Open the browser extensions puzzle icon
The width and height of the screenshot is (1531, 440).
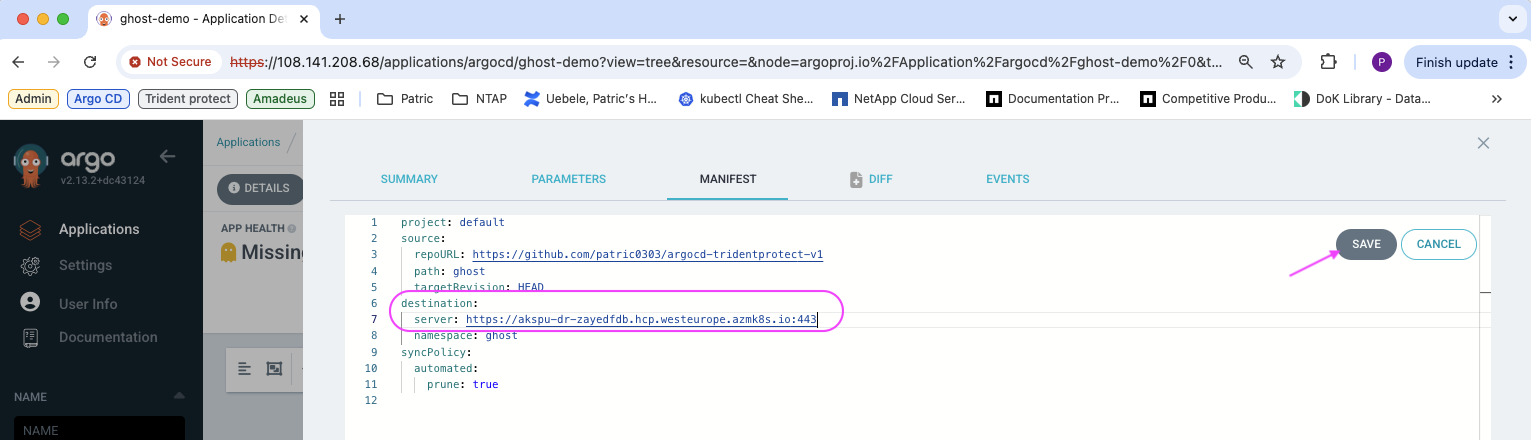pyautogui.click(x=1328, y=62)
